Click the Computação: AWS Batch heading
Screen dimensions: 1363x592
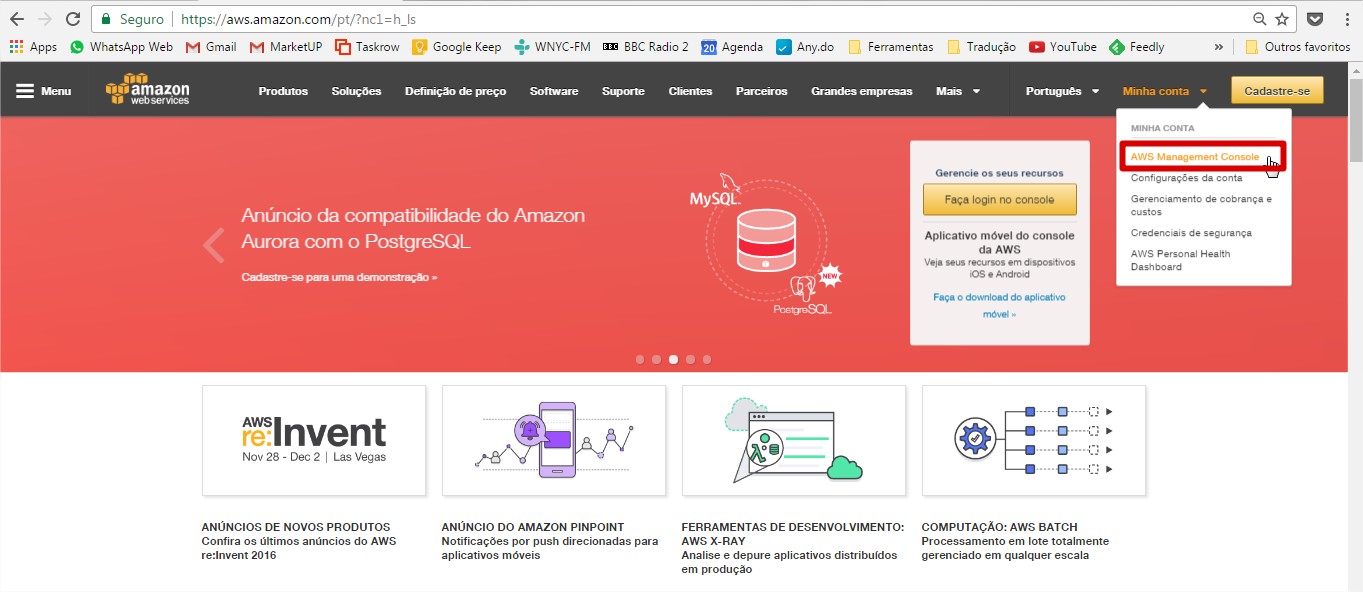[x=999, y=527]
